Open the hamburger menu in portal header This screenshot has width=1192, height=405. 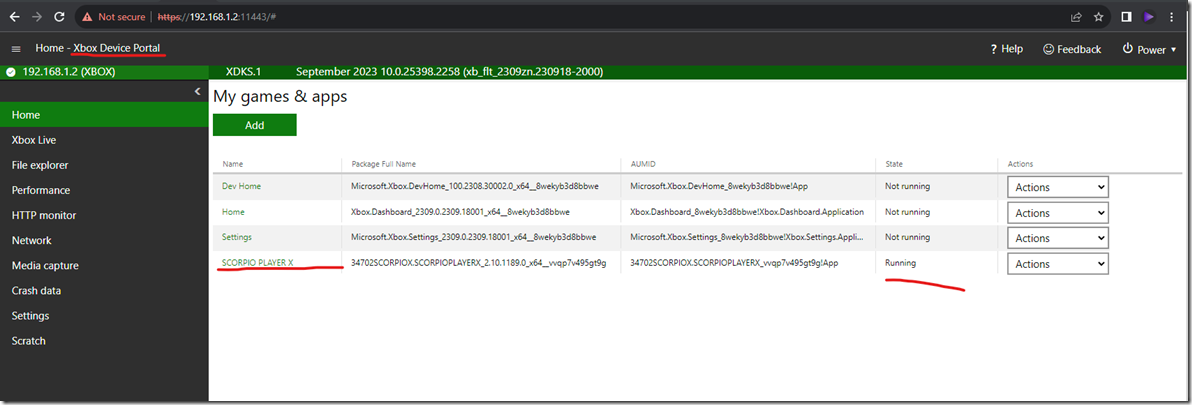[16, 49]
